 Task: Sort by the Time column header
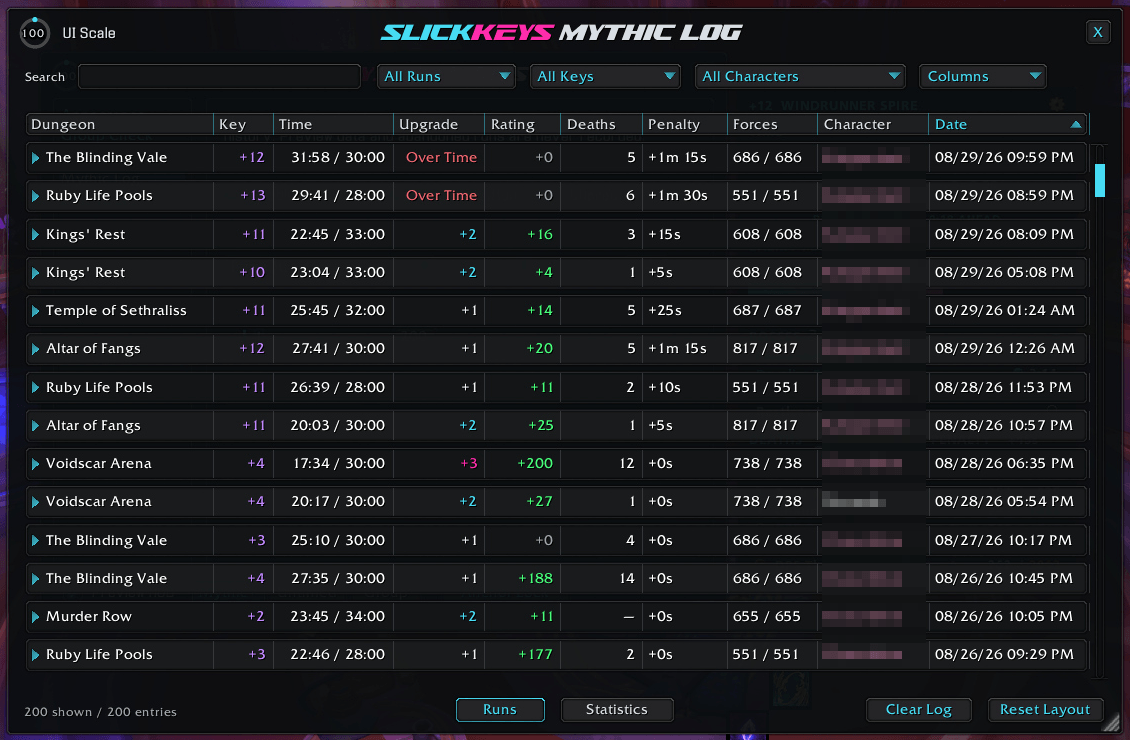coord(334,124)
